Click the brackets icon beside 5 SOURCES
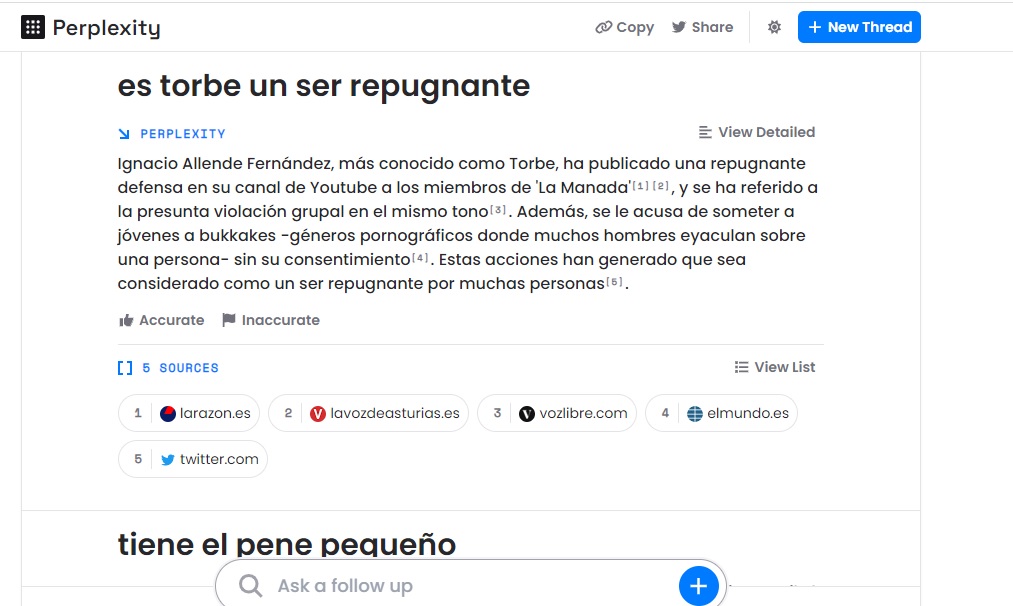Screen dimensions: 1013x606 125,368
